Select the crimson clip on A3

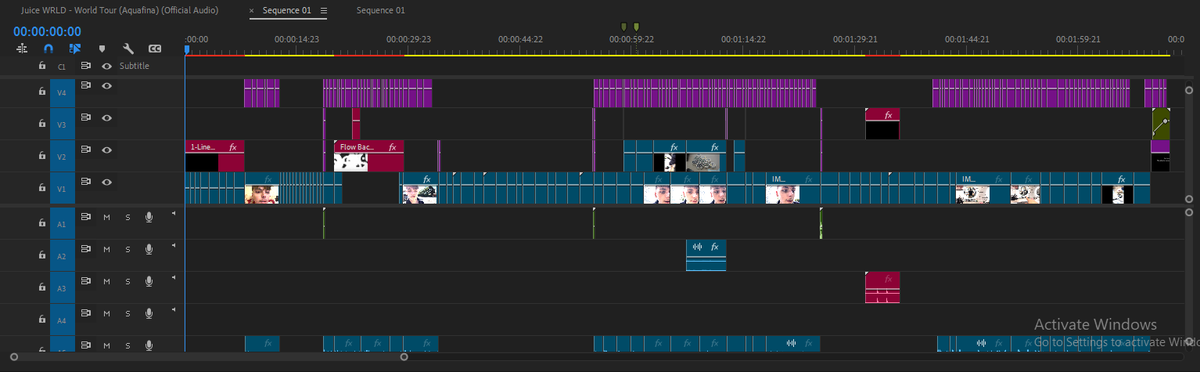883,287
